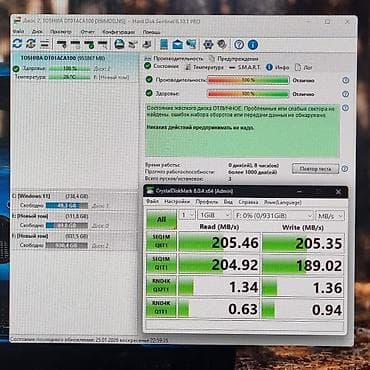Switch to the Температура tab
The image size is (370, 370).
click(204, 67)
